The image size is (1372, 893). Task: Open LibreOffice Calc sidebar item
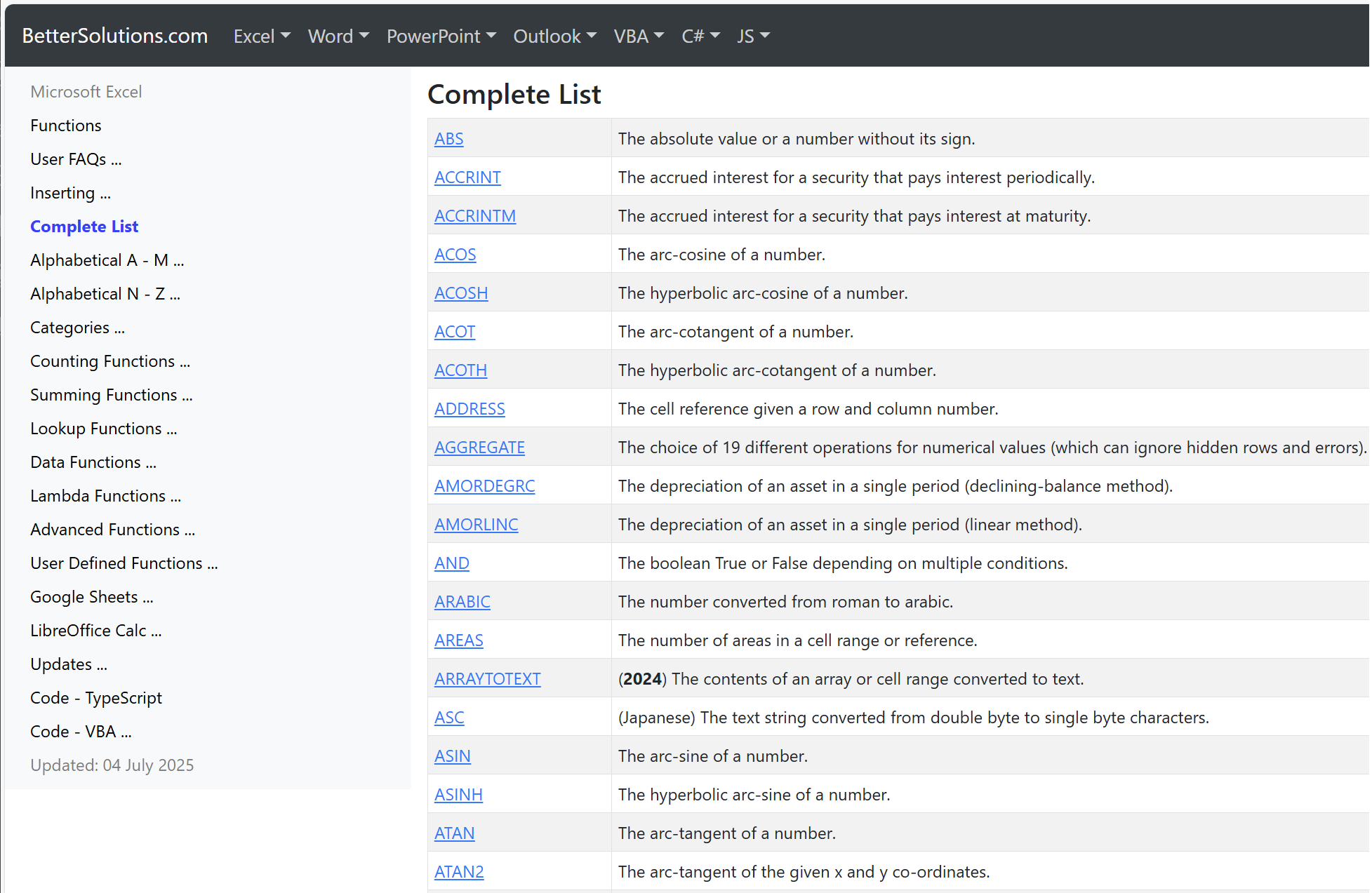[96, 631]
